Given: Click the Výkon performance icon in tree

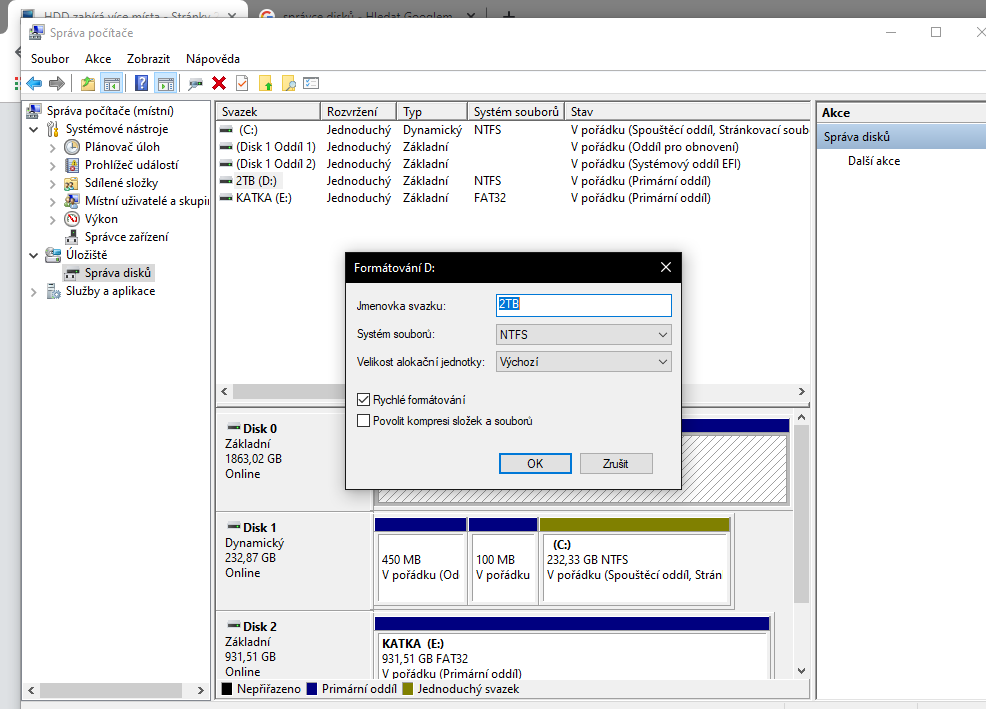Looking at the screenshot, I should coord(72,219).
